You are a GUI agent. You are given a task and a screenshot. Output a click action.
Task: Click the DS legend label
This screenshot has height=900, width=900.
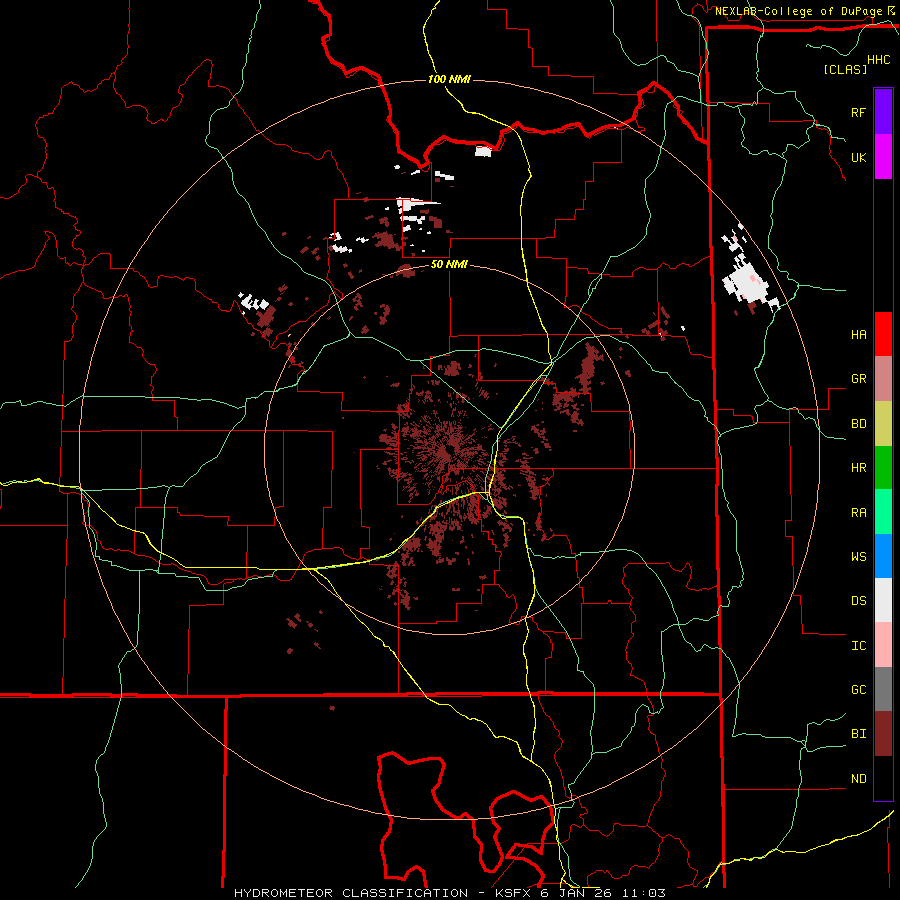pyautogui.click(x=858, y=601)
